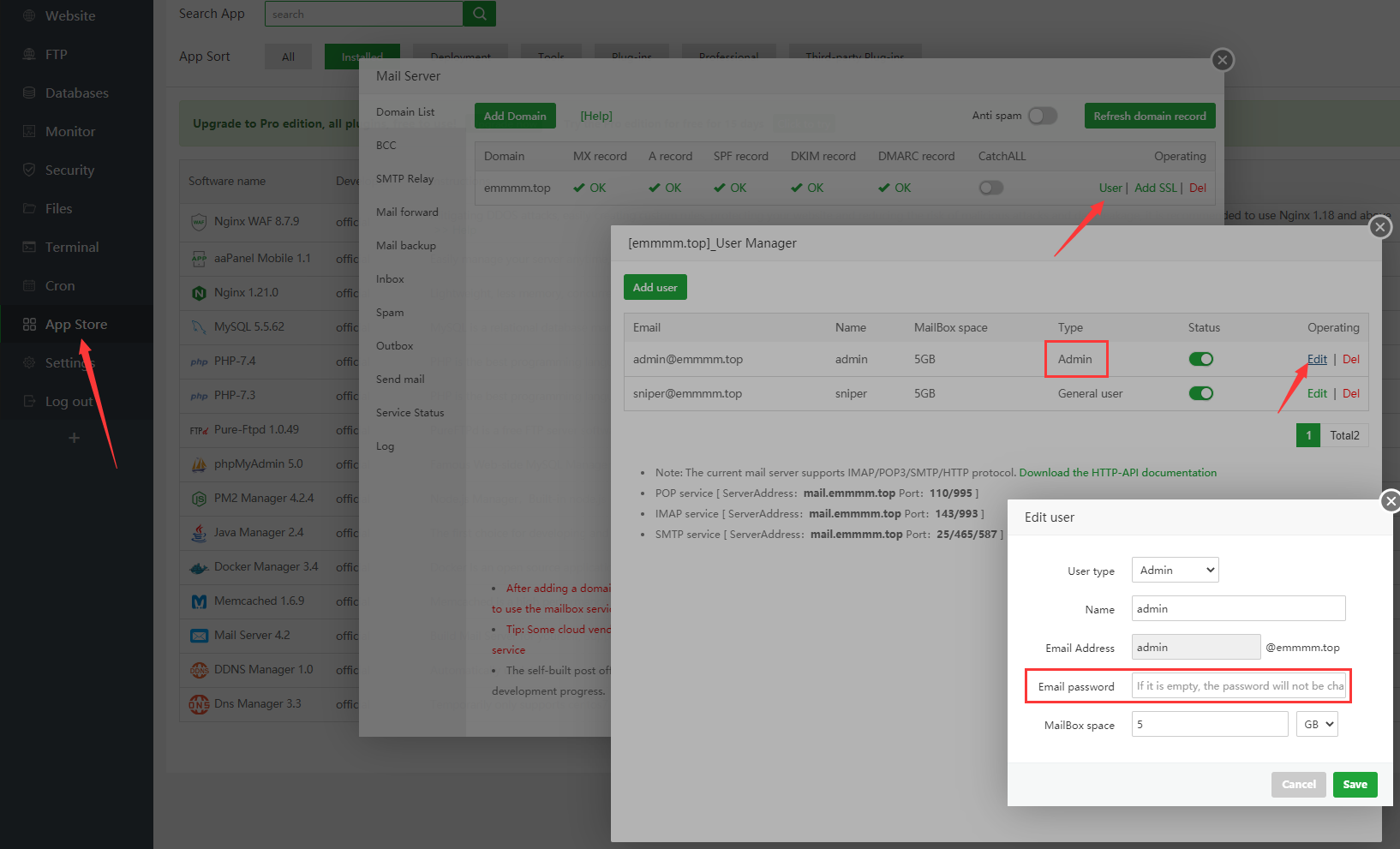The image size is (1400, 849).
Task: Click the Log out sidebar icon
Action: tap(29, 401)
